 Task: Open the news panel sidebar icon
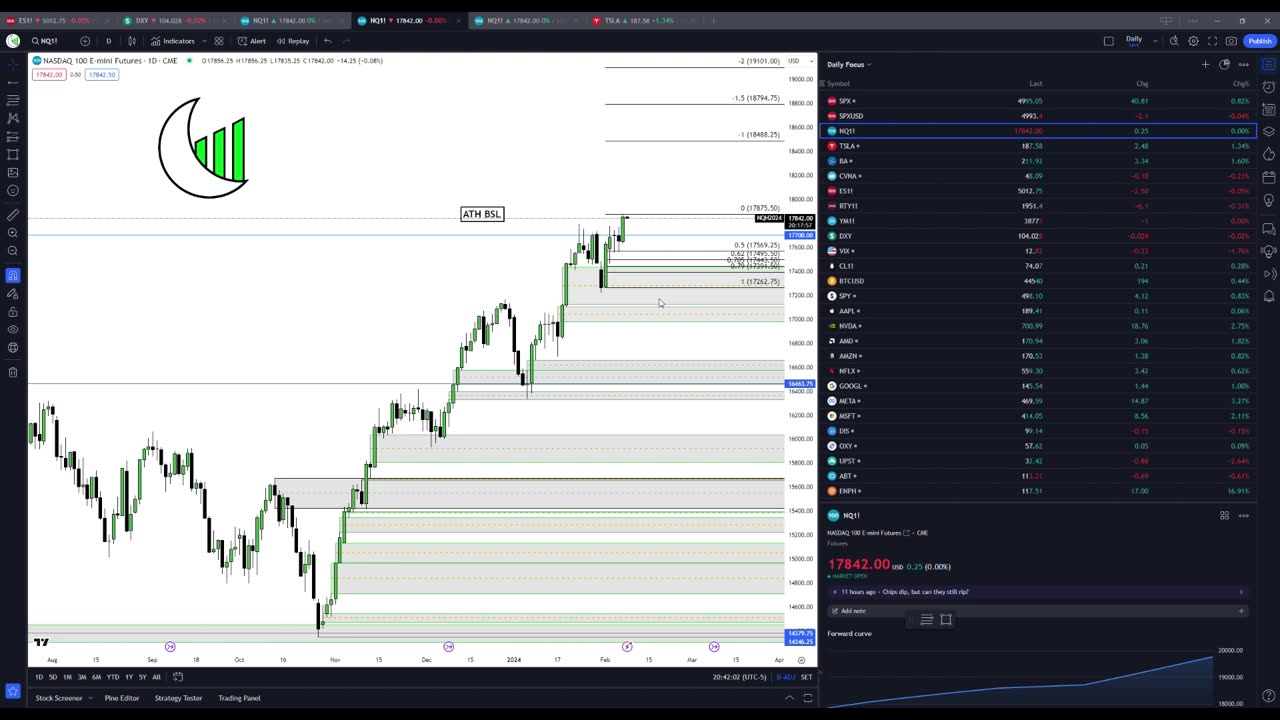coord(1269,109)
